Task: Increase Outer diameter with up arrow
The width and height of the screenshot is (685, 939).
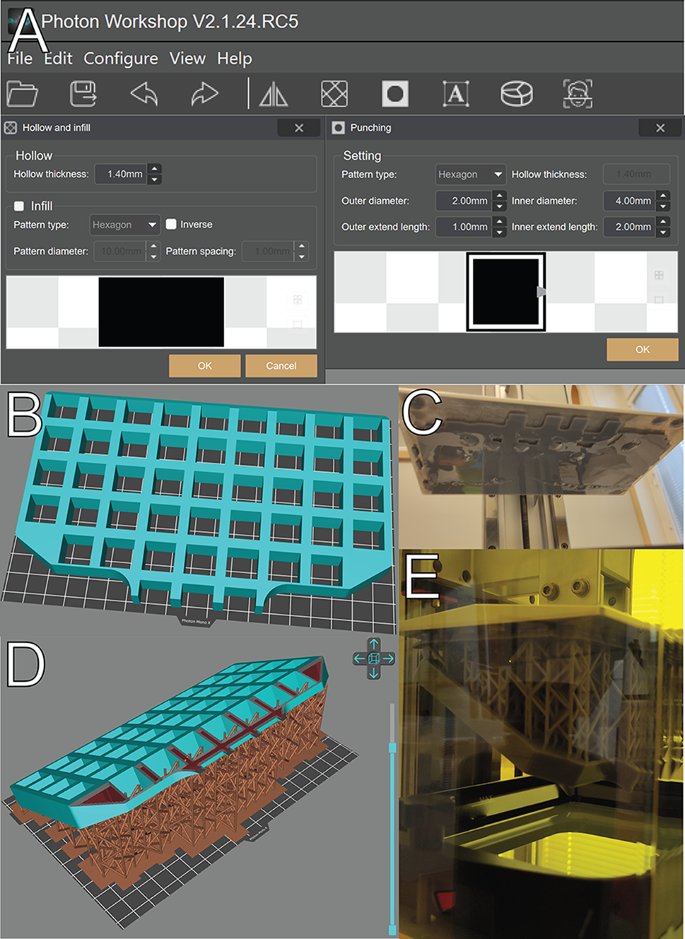Action: click(499, 195)
